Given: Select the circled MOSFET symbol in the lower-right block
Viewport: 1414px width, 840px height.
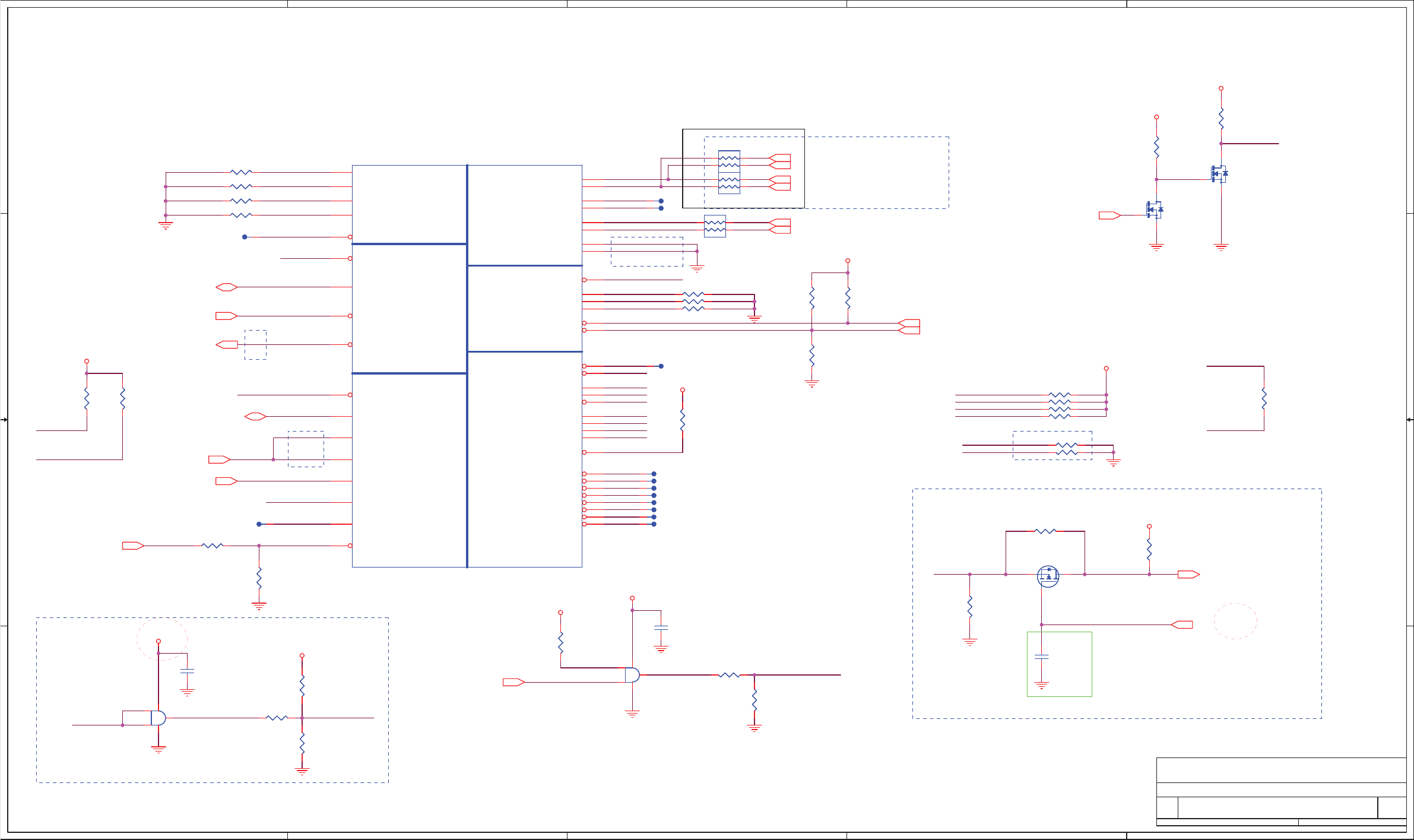Looking at the screenshot, I should [x=1048, y=576].
